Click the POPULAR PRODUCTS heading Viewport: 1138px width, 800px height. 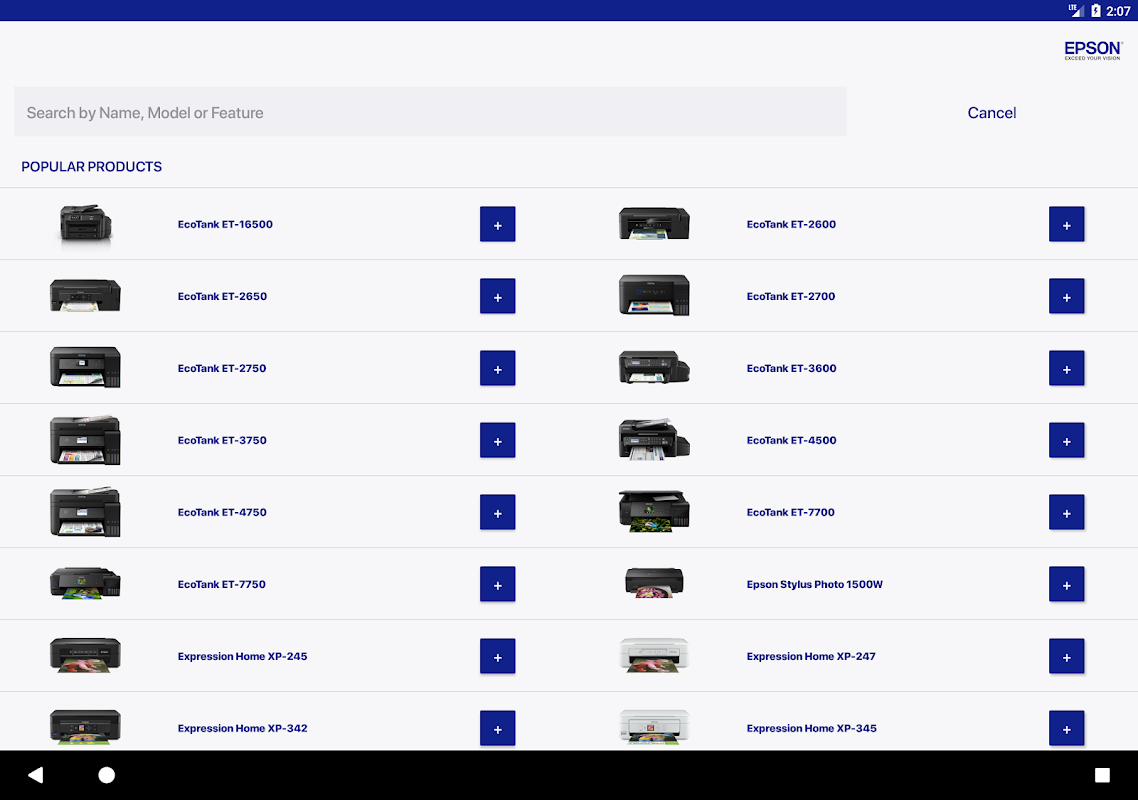pos(91,167)
